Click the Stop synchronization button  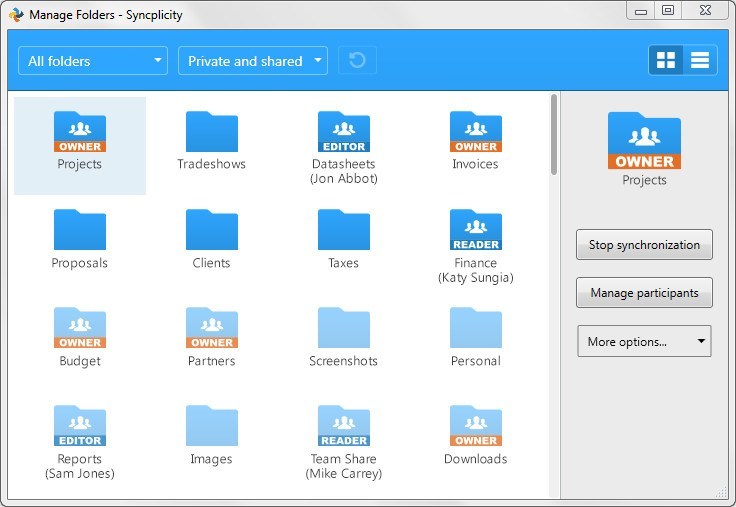(644, 245)
